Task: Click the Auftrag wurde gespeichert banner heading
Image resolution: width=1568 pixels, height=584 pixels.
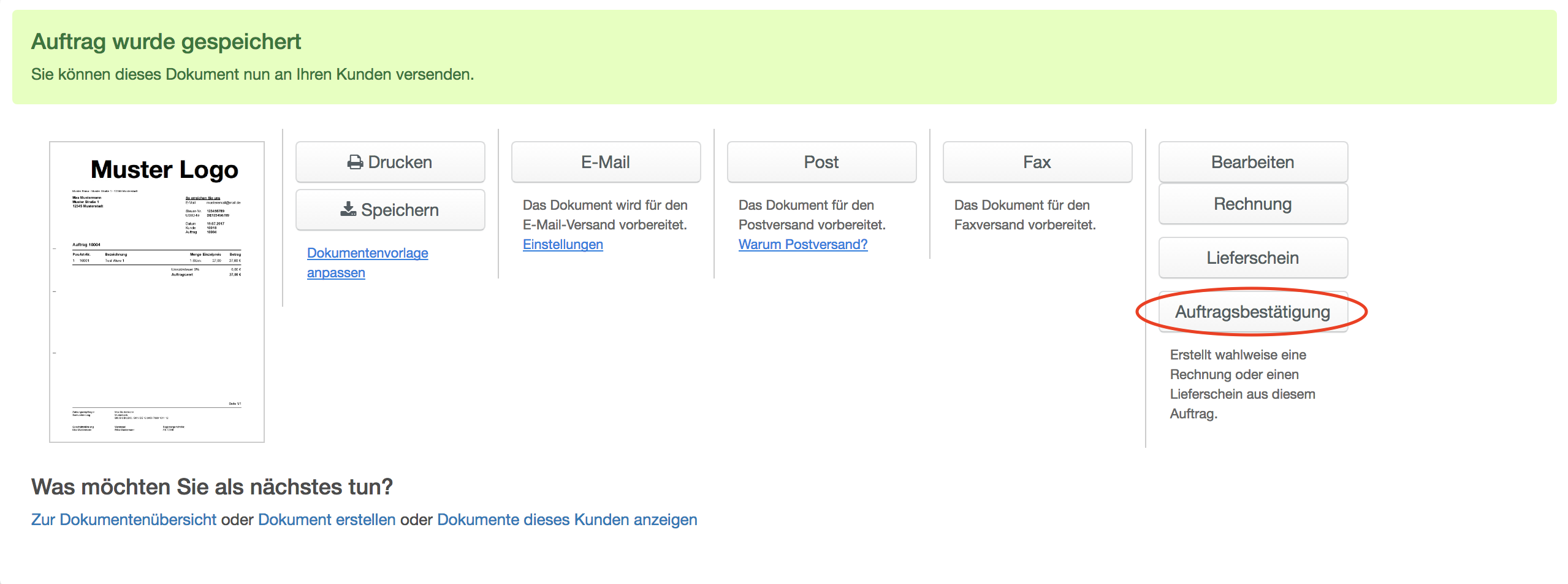Action: point(166,42)
